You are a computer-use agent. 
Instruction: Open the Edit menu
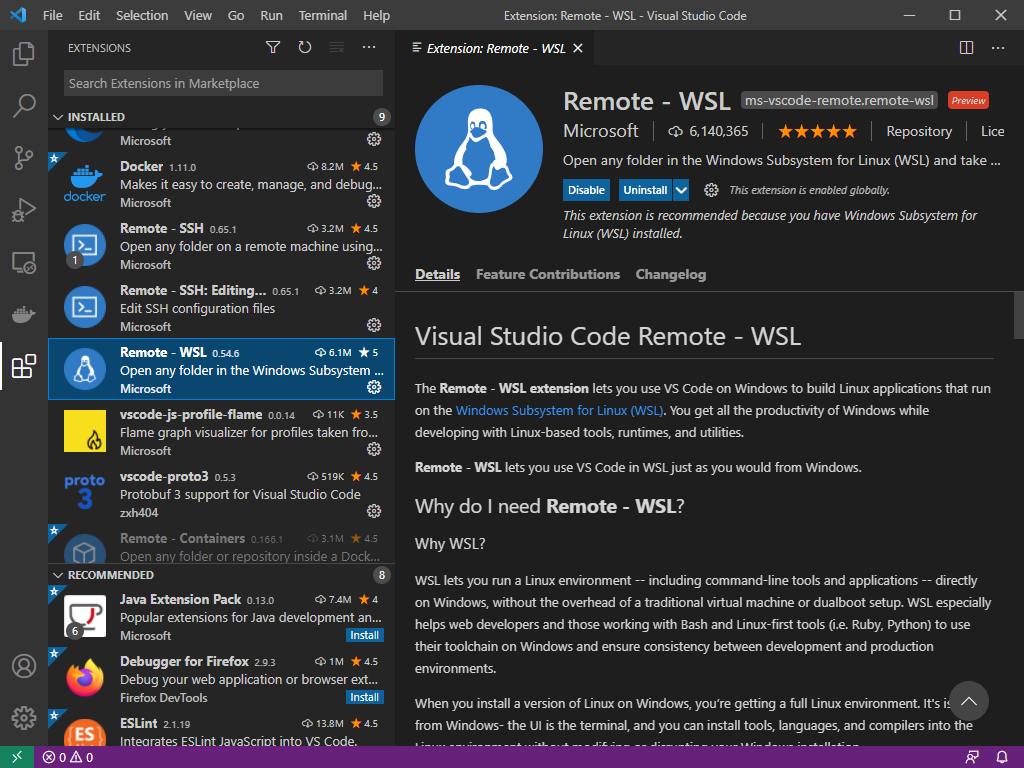tap(89, 15)
